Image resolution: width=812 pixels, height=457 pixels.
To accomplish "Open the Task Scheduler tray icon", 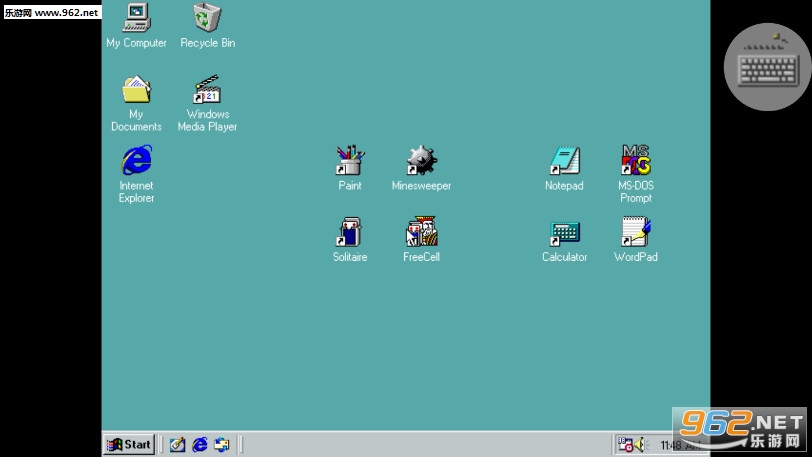I will click(625, 445).
